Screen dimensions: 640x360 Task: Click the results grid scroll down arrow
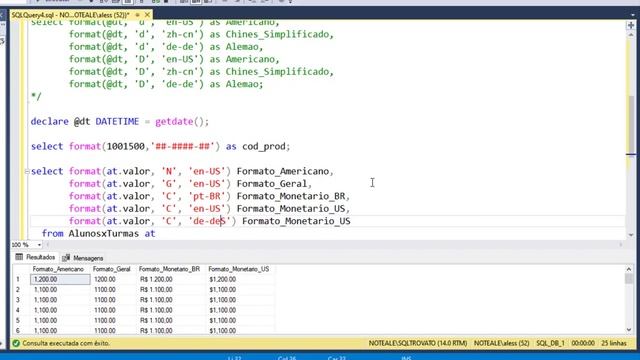click(x=629, y=330)
